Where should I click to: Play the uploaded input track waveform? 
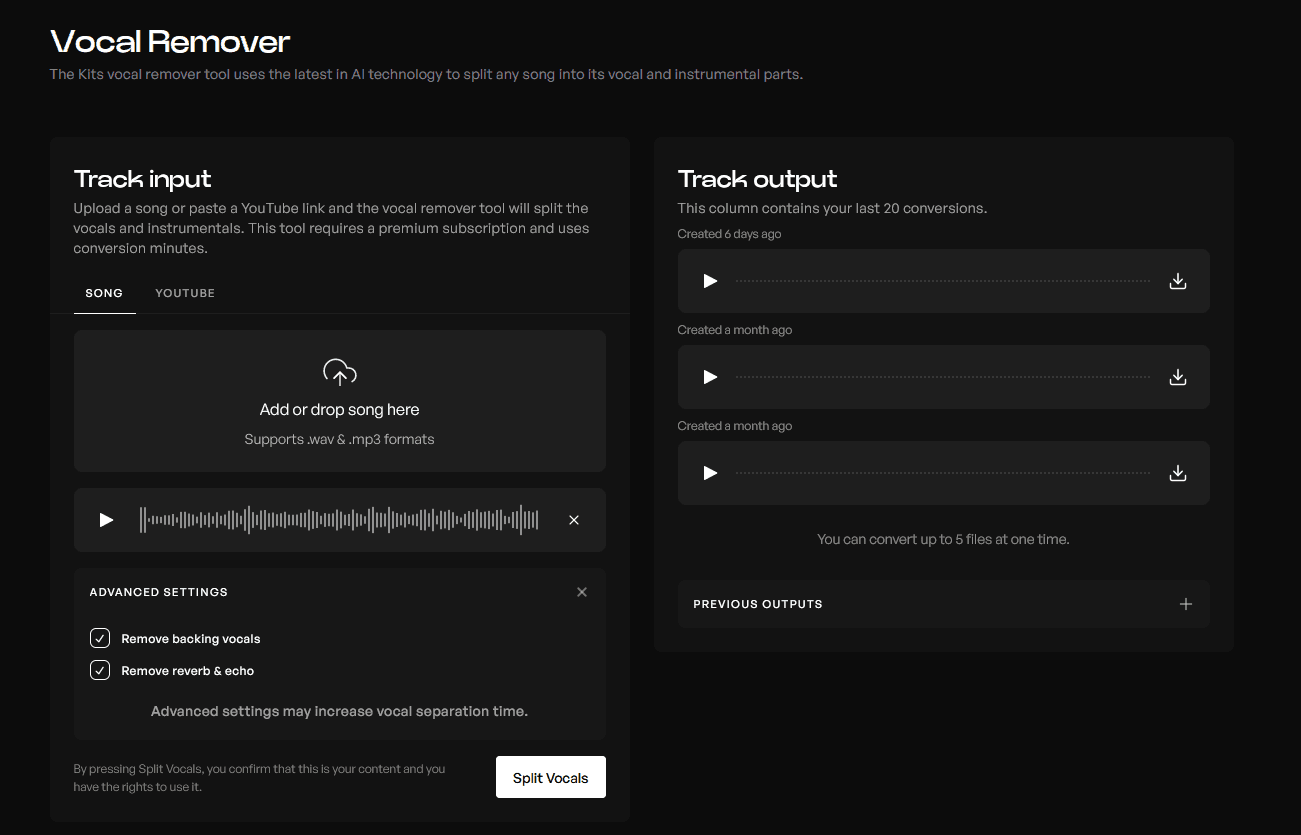pos(106,520)
